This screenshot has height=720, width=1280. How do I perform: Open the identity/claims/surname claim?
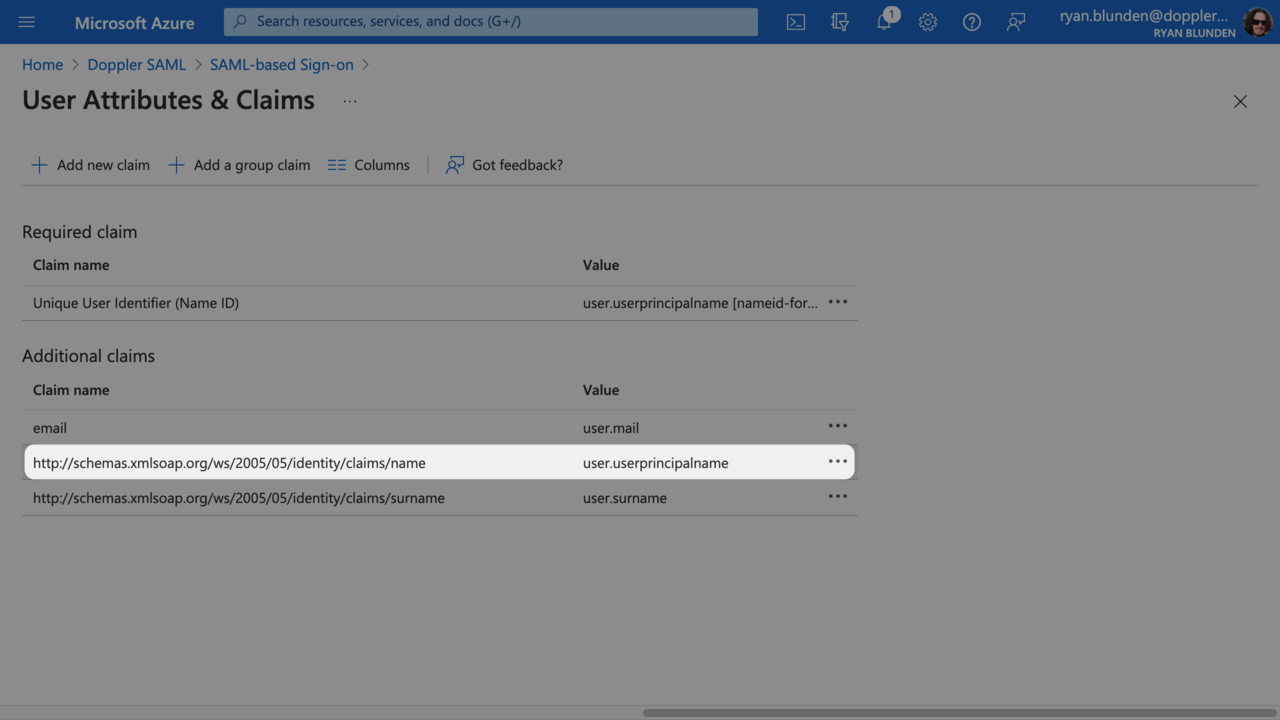[x=239, y=498]
